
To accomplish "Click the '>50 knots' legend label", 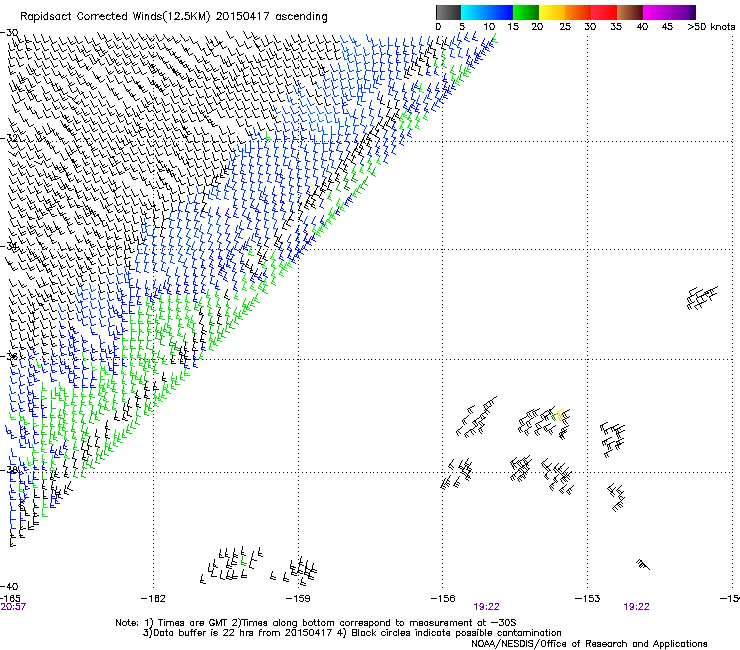I will coord(711,27).
